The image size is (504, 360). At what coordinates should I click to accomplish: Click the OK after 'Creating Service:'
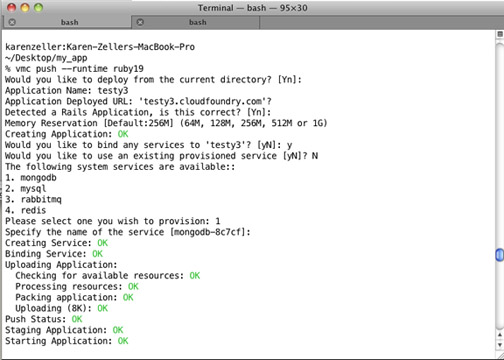(103, 243)
